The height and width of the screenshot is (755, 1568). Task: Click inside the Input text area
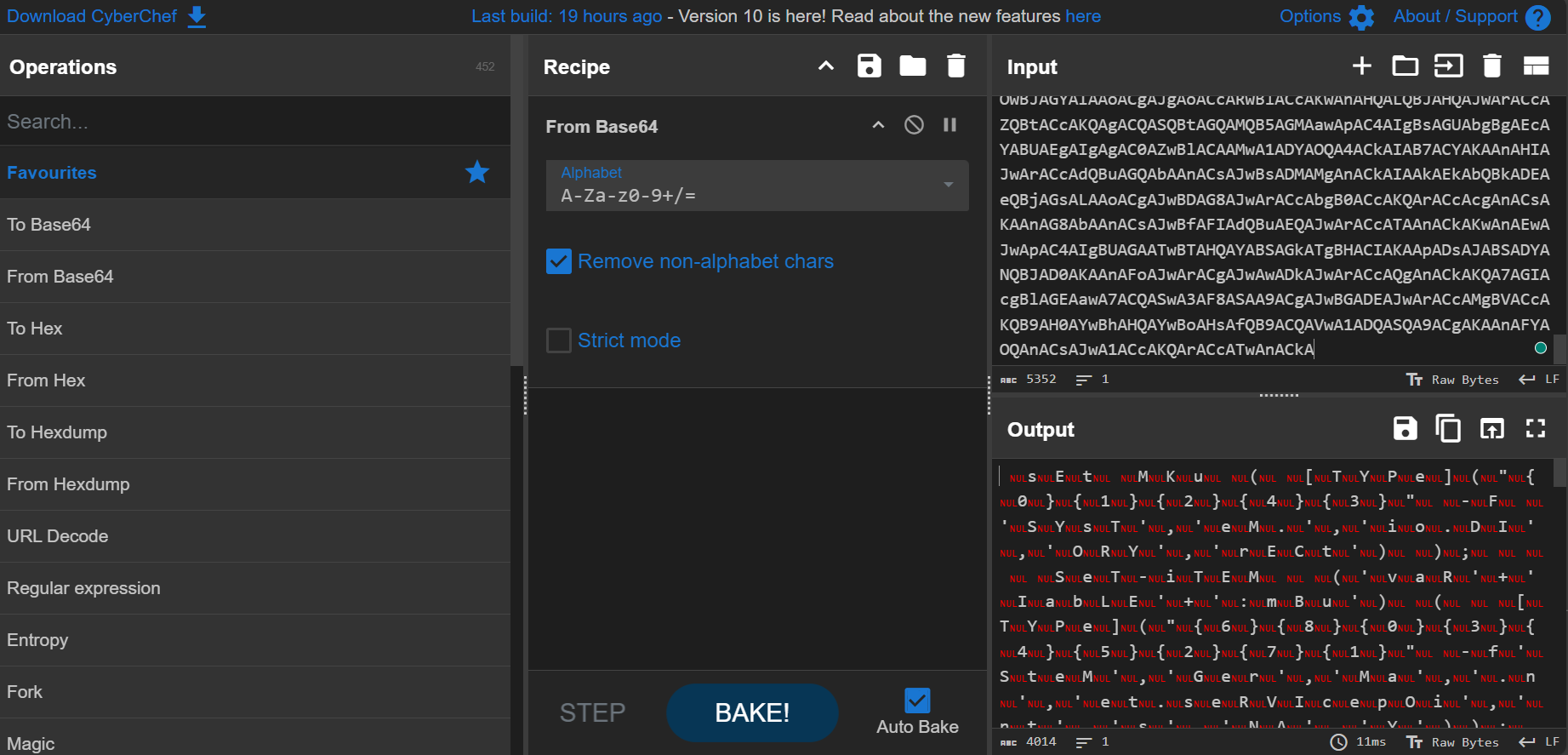pos(1272,230)
